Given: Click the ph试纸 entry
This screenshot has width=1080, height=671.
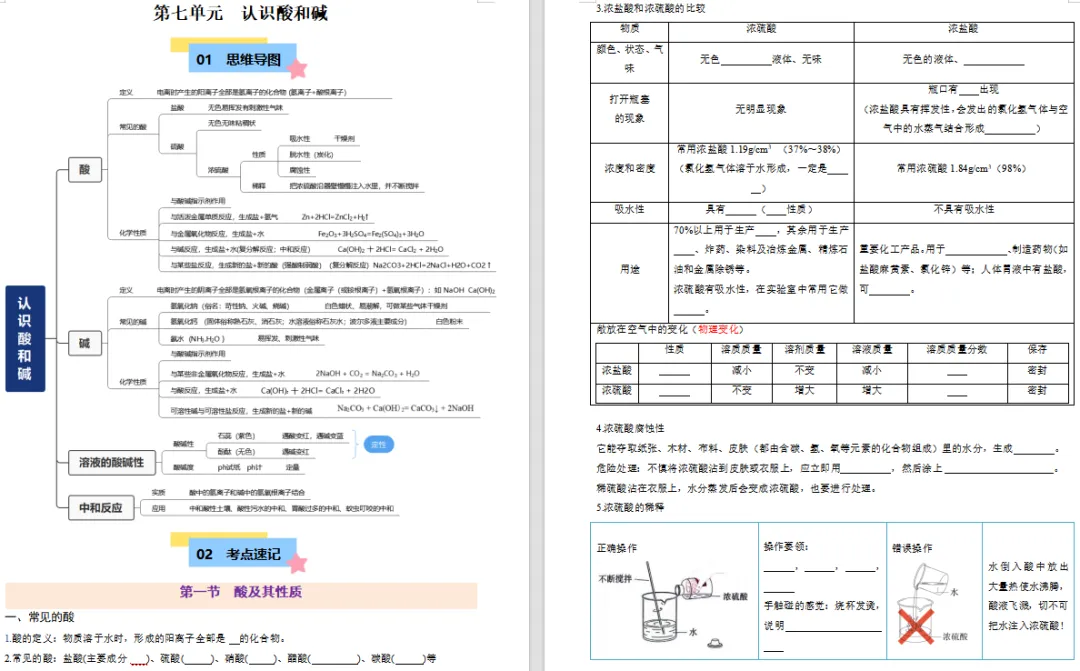Looking at the screenshot, I should [x=228, y=467].
